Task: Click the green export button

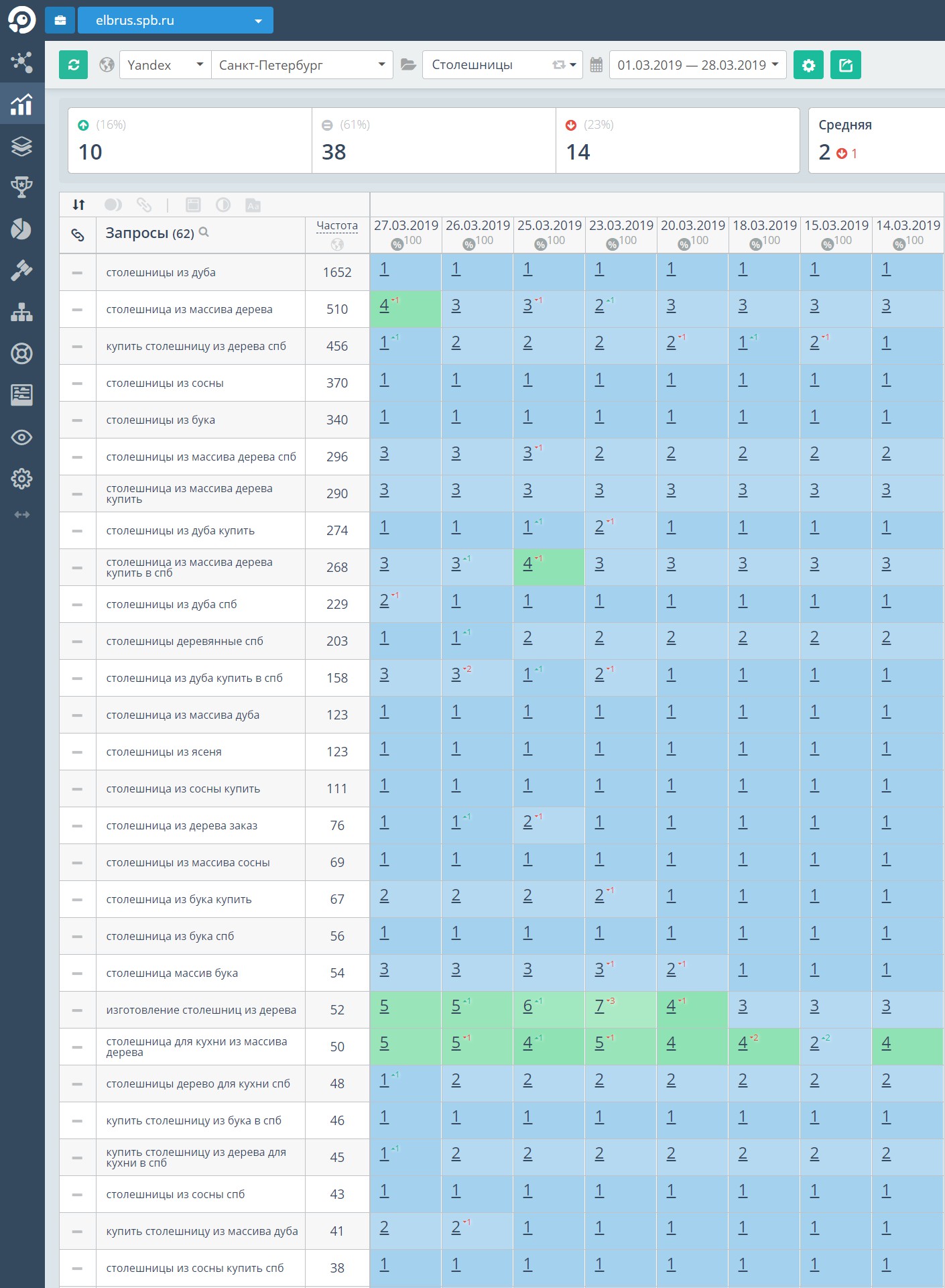Action: (x=846, y=65)
